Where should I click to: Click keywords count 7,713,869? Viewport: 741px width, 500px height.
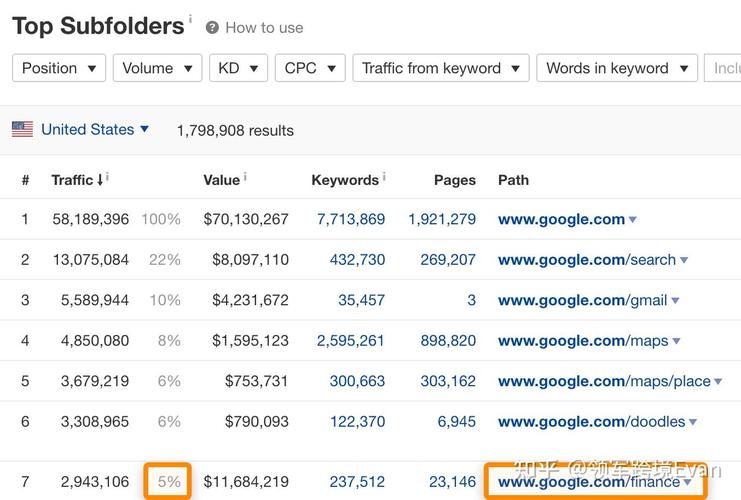tap(351, 219)
